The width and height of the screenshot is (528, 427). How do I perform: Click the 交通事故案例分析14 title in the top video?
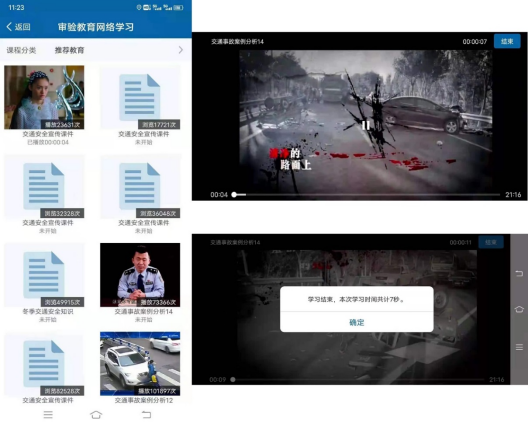click(x=237, y=42)
